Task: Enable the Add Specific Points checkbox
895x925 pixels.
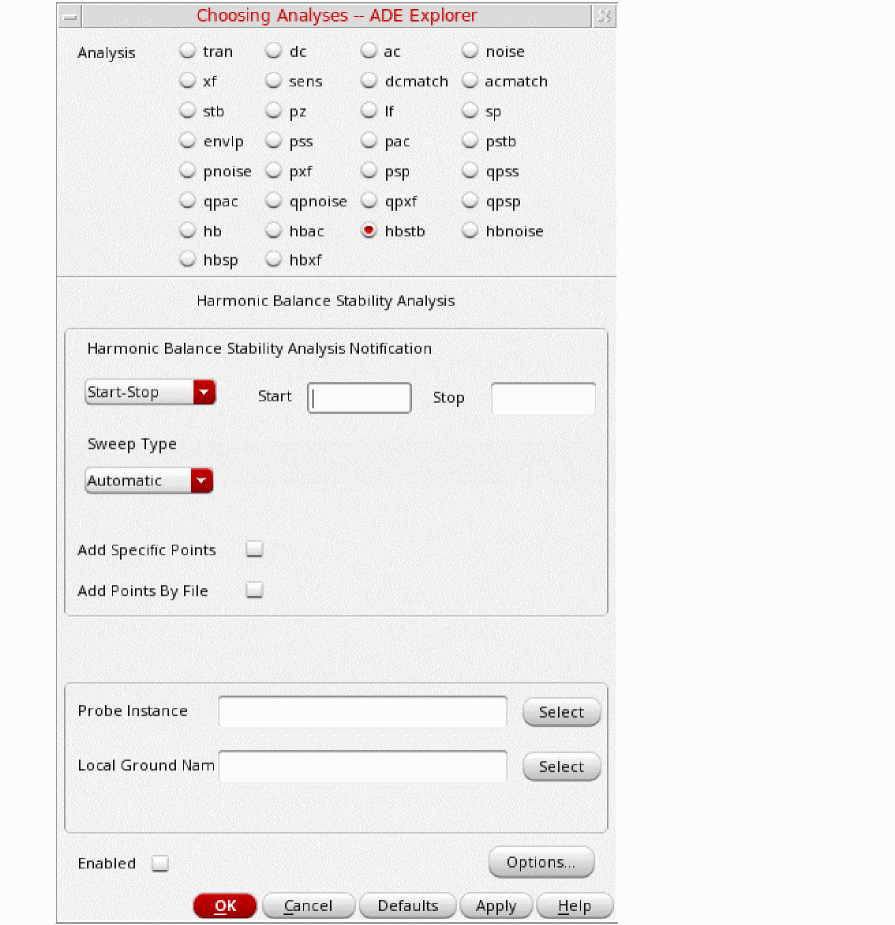Action: pos(254,549)
